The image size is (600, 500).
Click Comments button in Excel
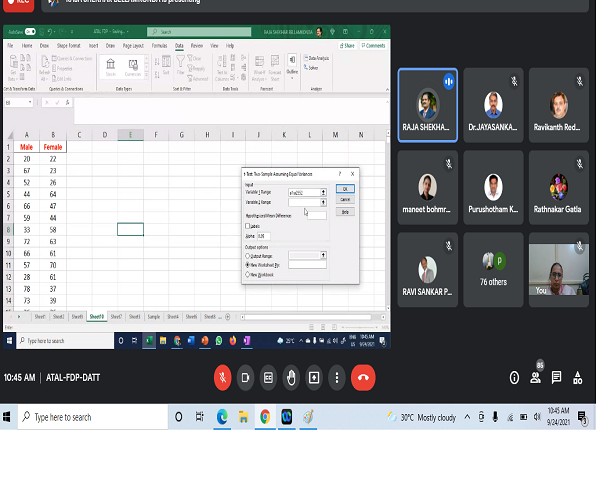(373, 46)
